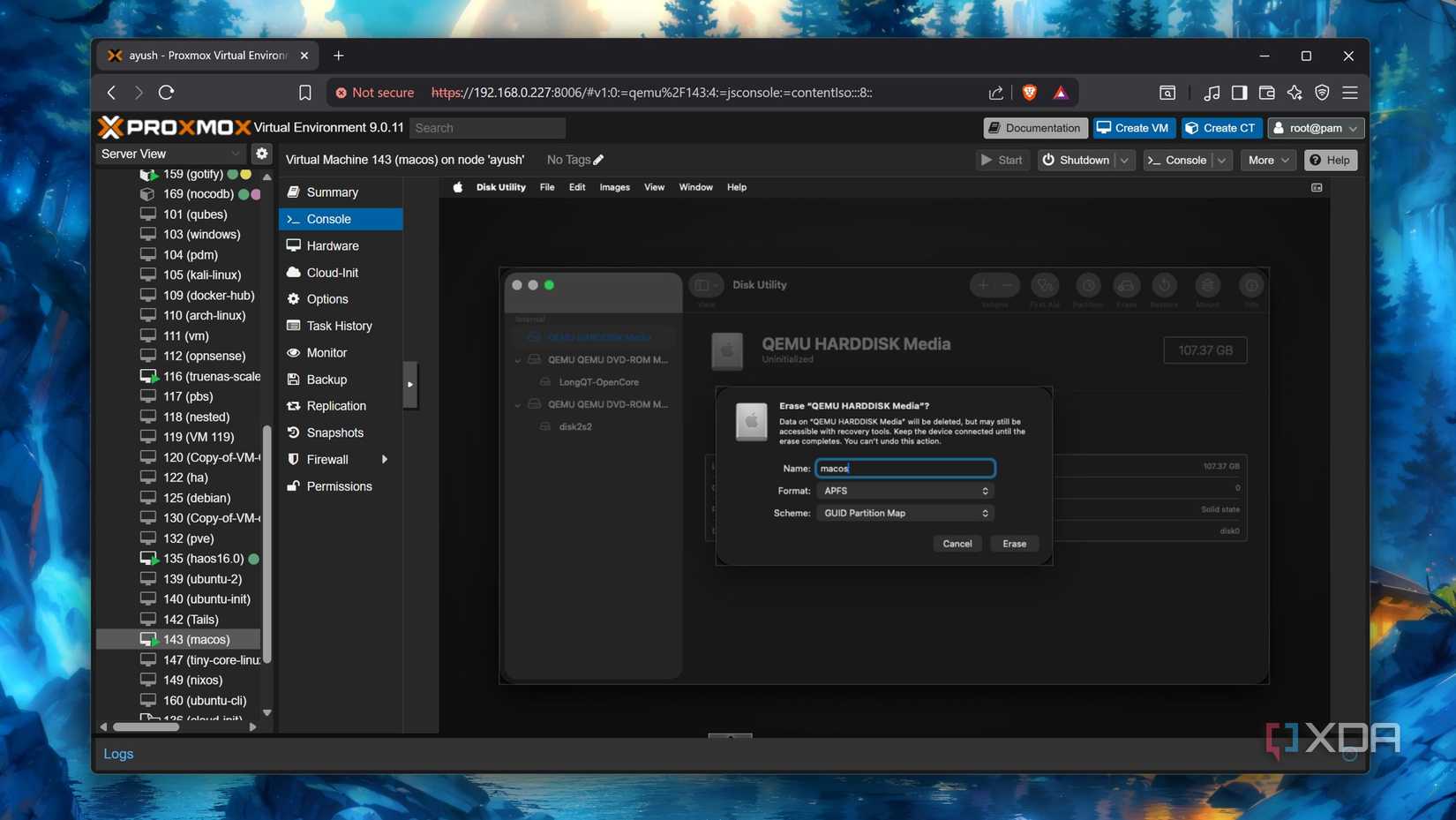The height and width of the screenshot is (820, 1456).
Task: Click the Proxmox search box
Action: [x=487, y=128]
